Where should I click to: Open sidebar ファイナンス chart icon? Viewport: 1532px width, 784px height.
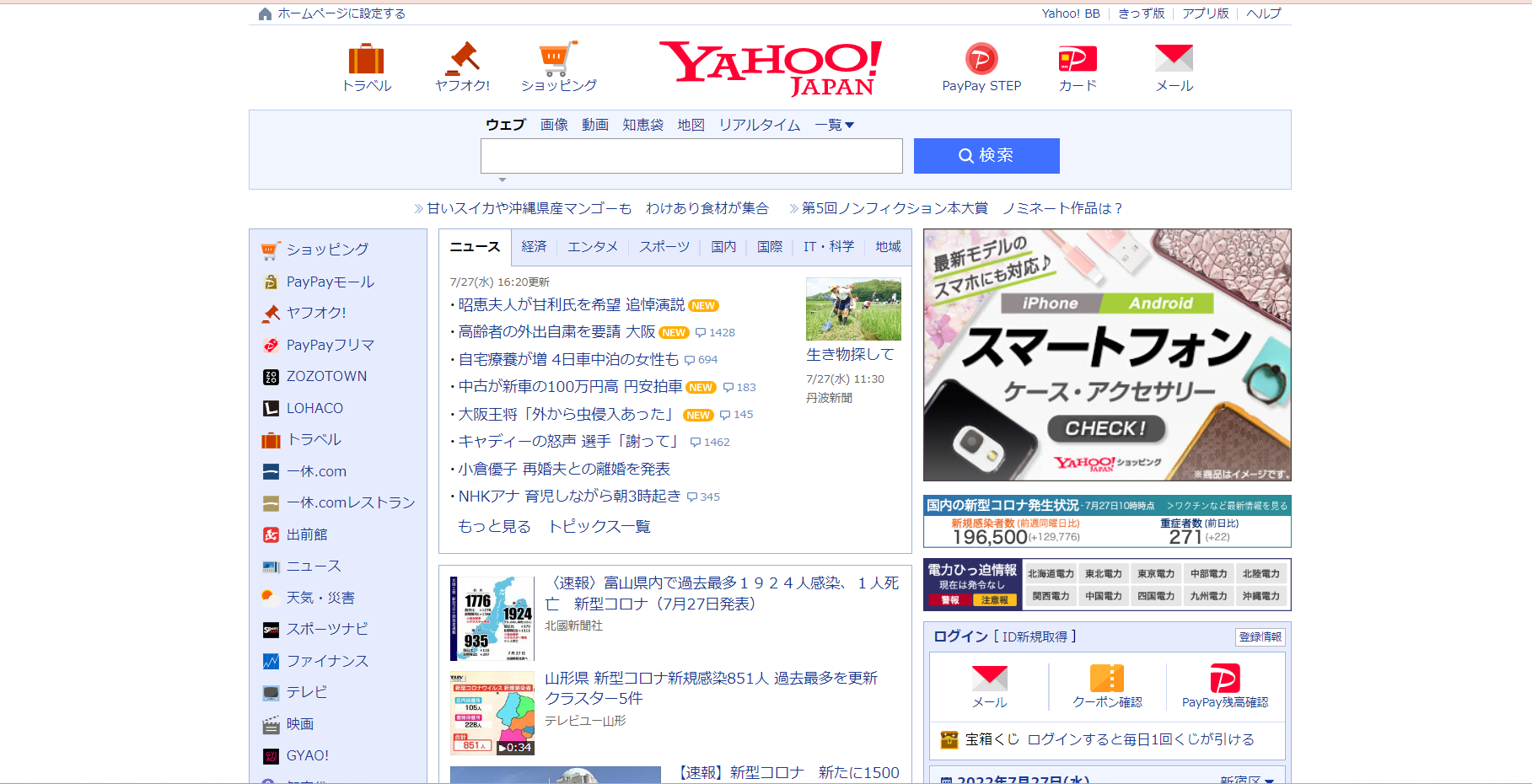tap(271, 661)
